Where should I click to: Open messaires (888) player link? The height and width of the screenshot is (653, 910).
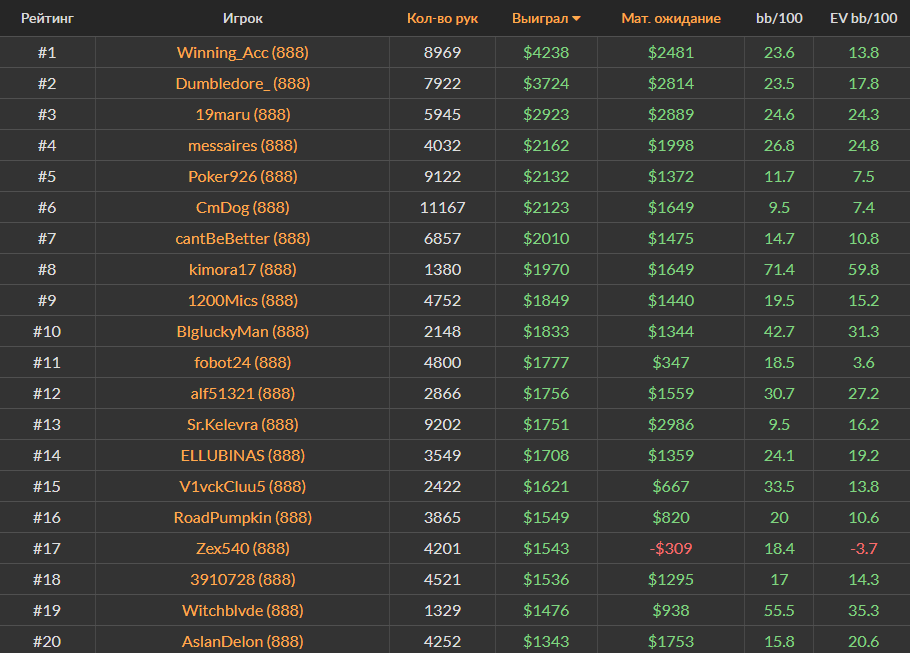tap(243, 146)
